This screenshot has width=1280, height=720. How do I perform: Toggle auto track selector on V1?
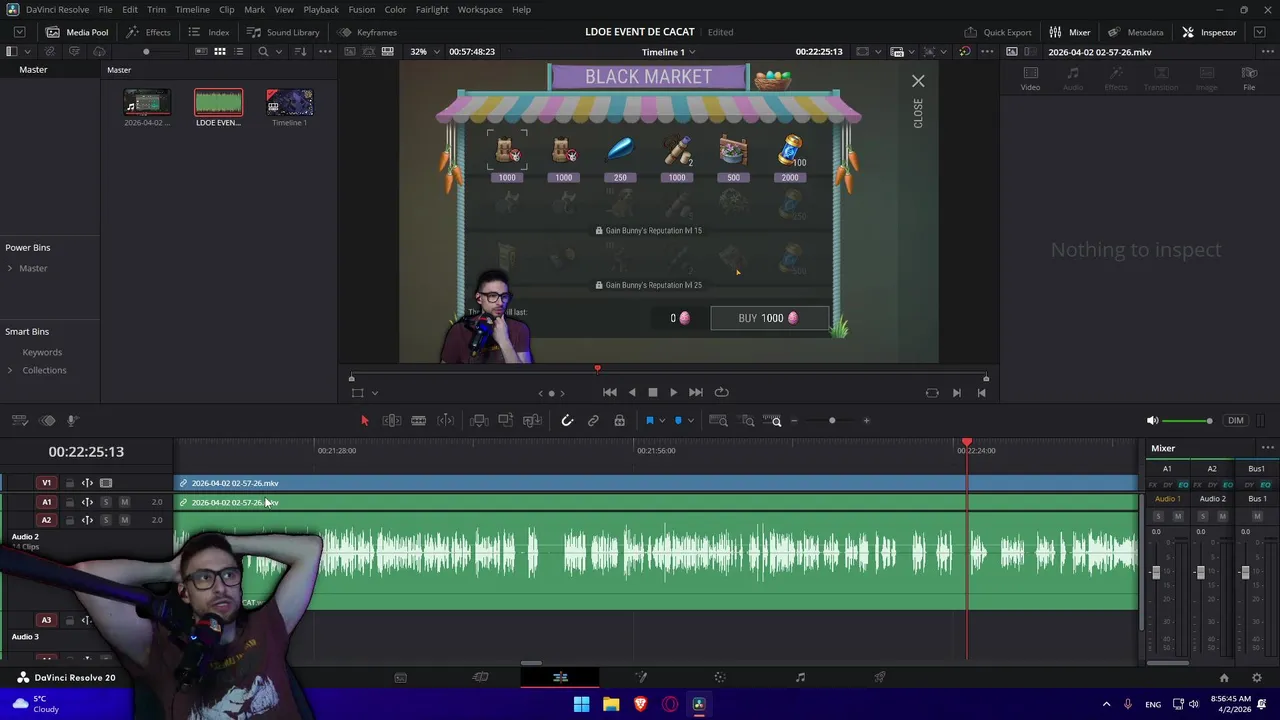click(87, 483)
